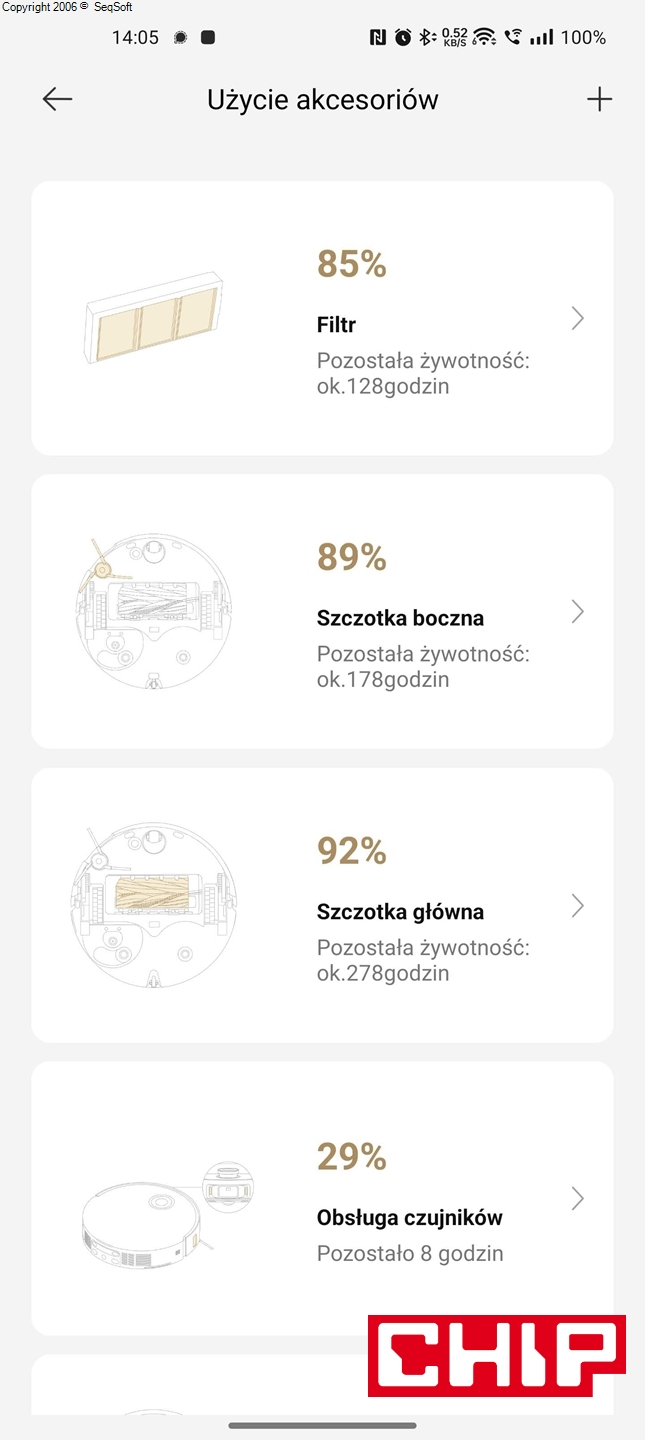This screenshot has width=645, height=1440.
Task: Expand the Obsługa czujników chevron arrow
Action: (x=577, y=1199)
